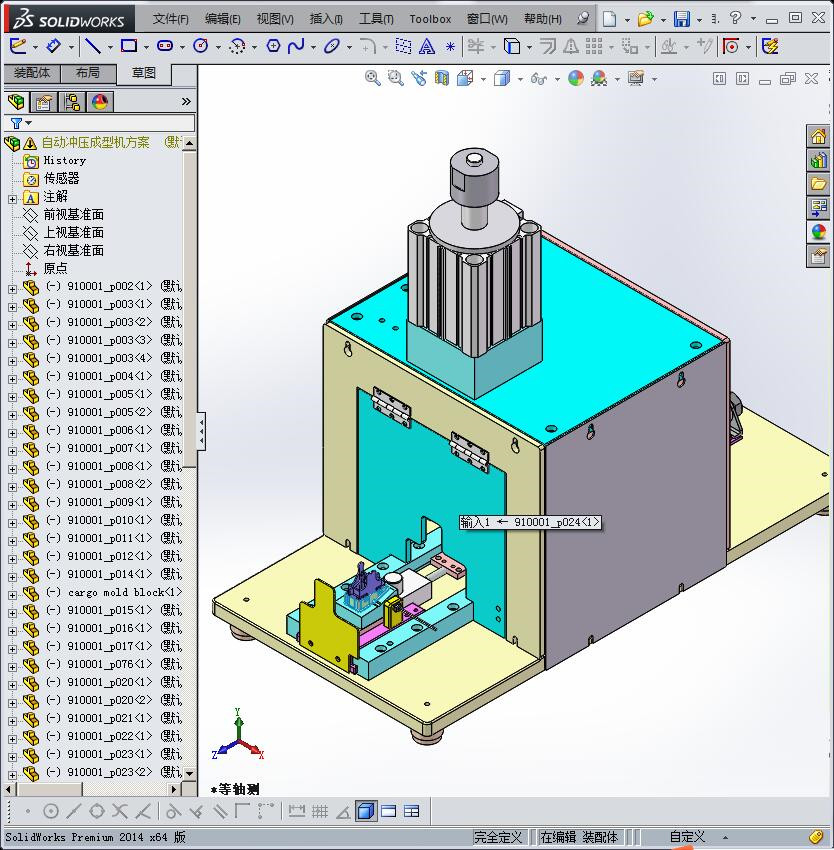Select the Centerpoint Arc tool

coord(237,46)
